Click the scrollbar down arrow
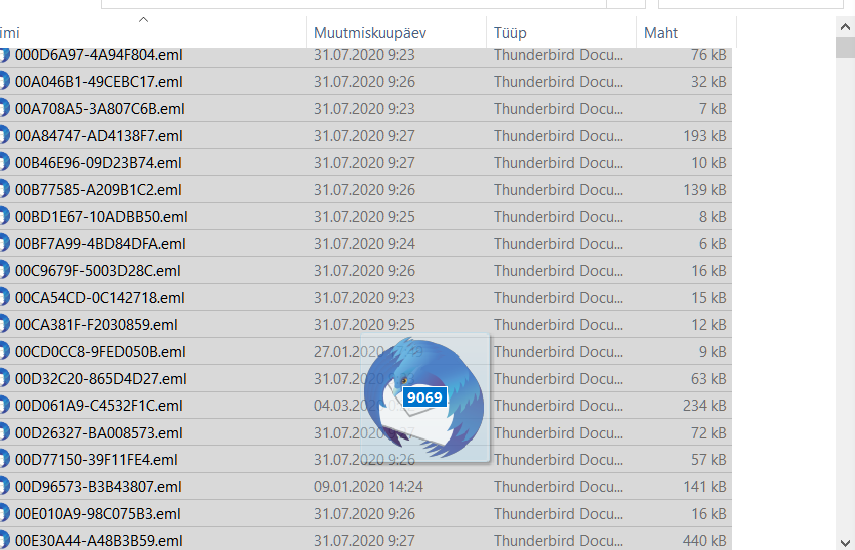The width and height of the screenshot is (855, 550). click(845, 542)
